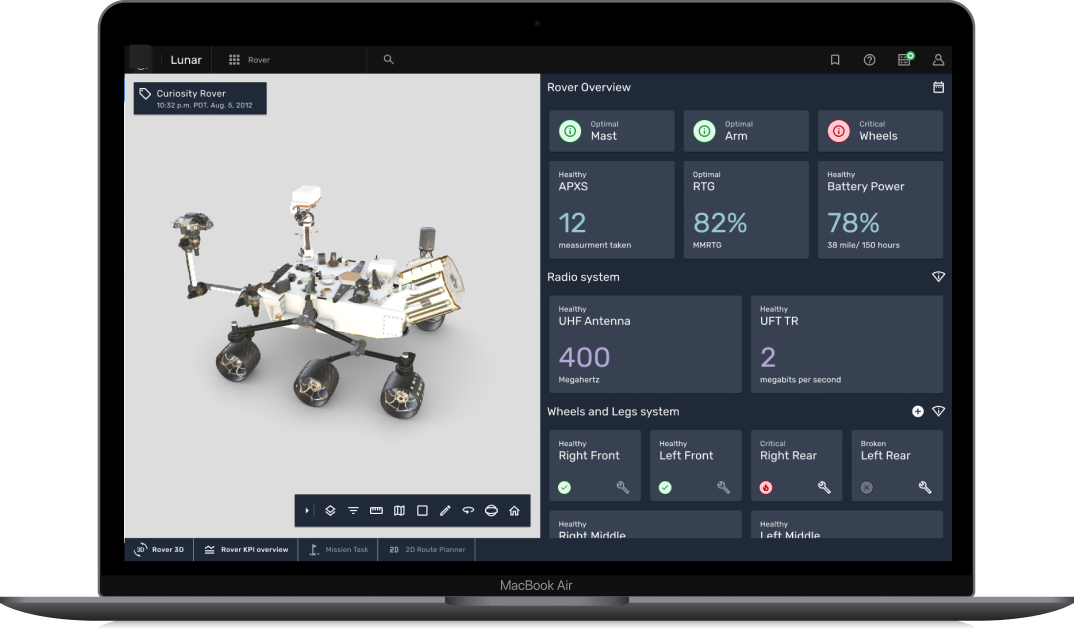Click the Left Middle wheel card
1074x629 pixels.
click(x=847, y=524)
